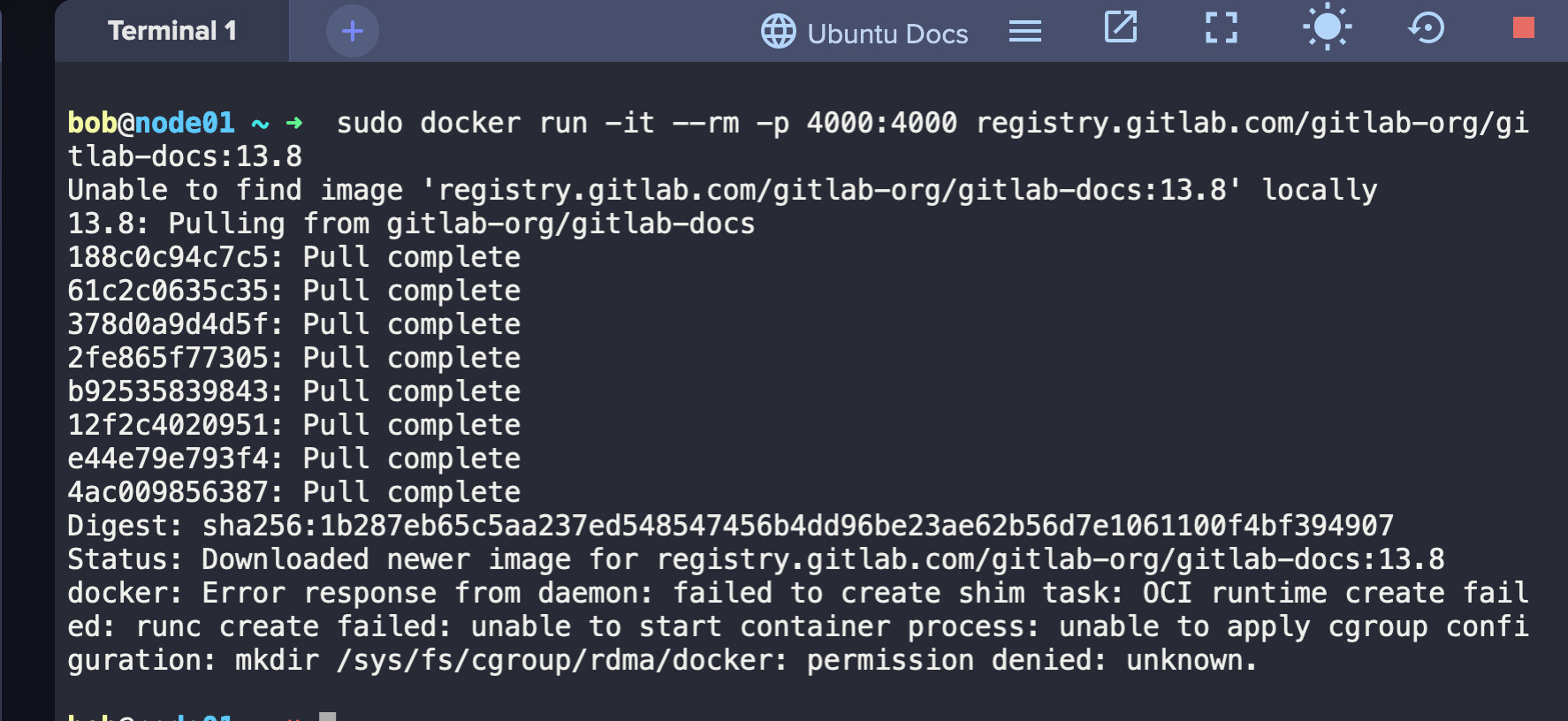This screenshot has height=721, width=1568.
Task: Click the Digest sha256 hash line
Action: [730, 526]
